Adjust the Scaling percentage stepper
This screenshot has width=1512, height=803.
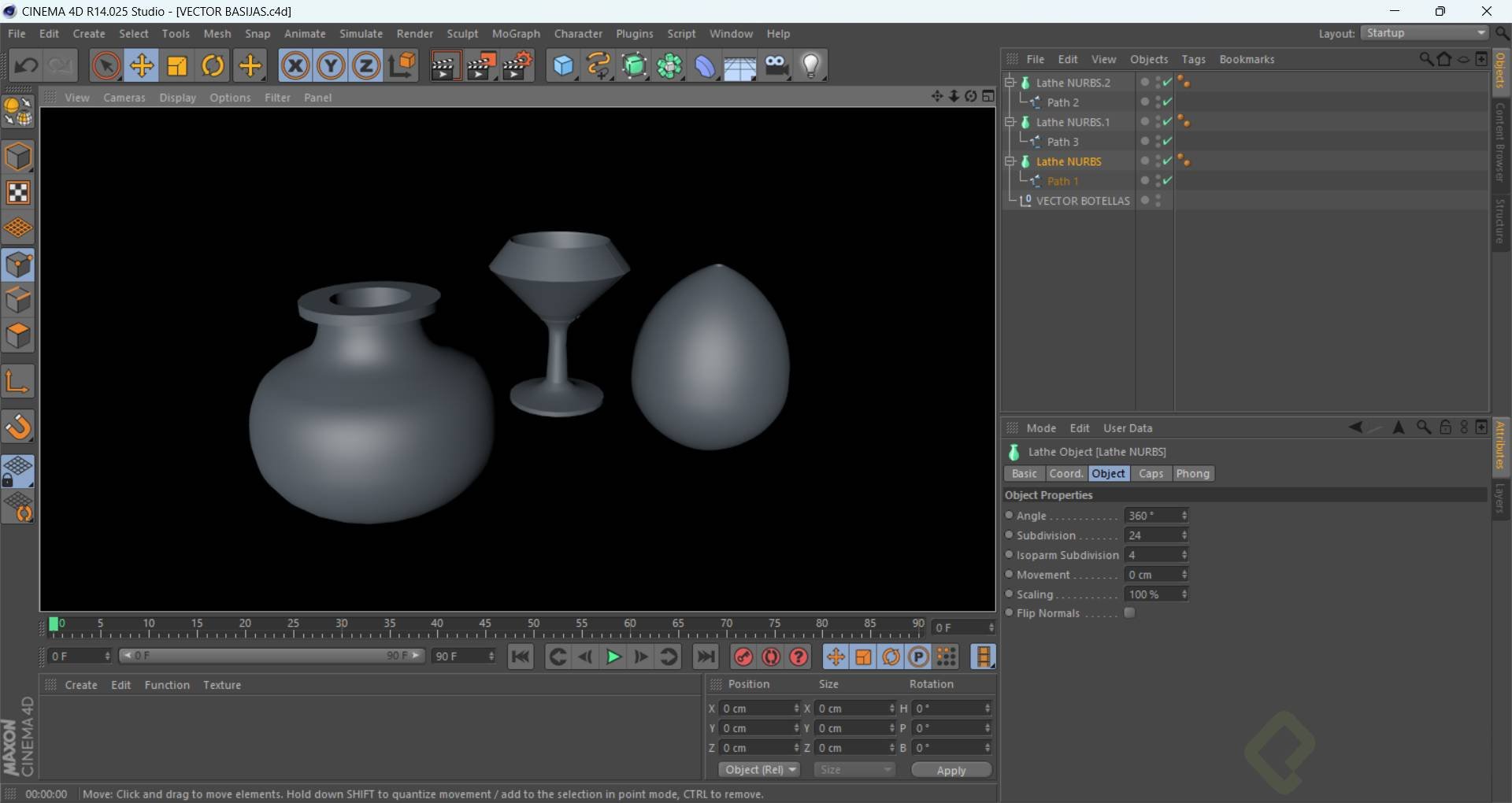pos(1184,594)
